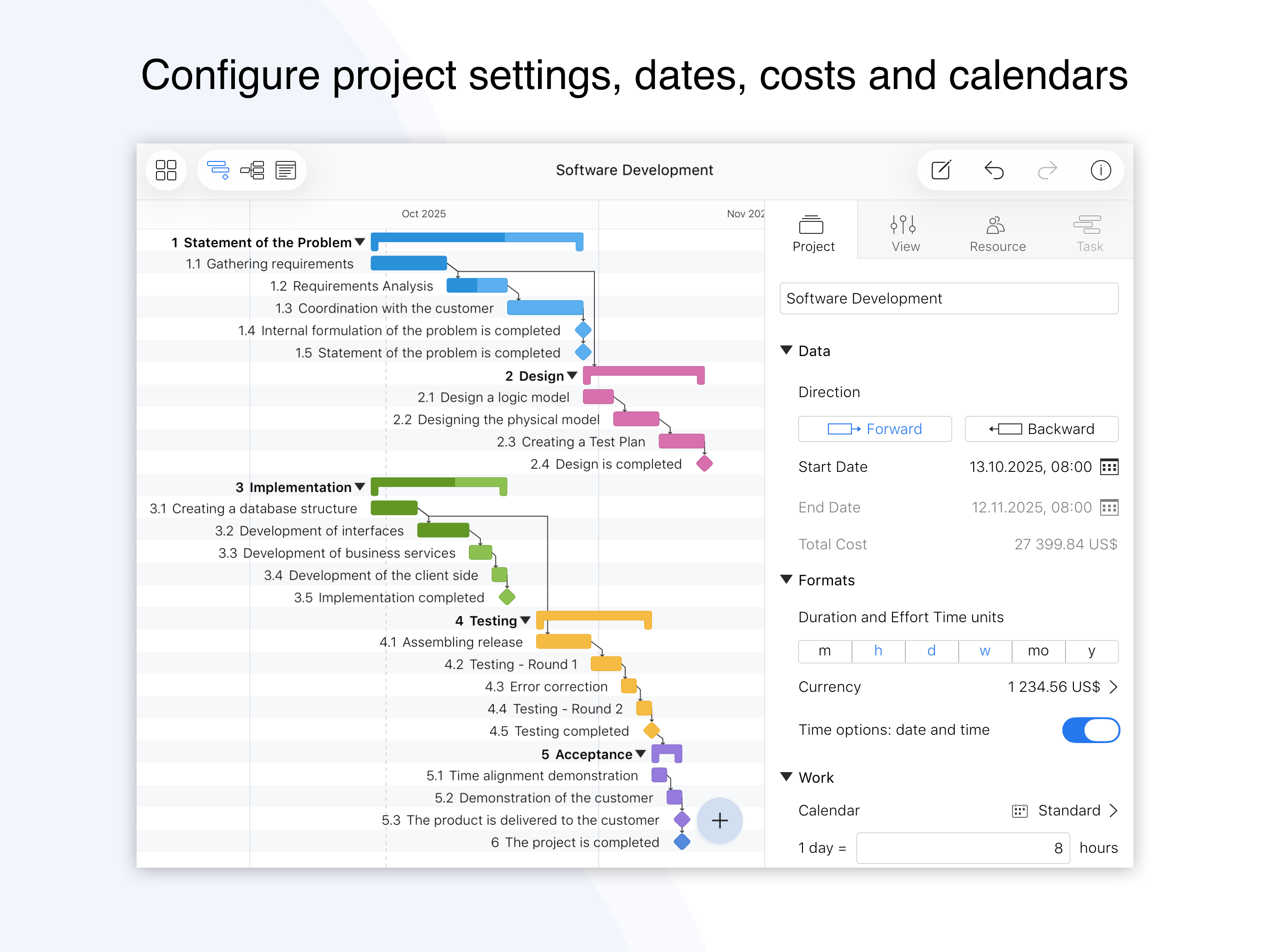Viewport: 1270px width, 952px height.
Task: Edit the hours per day field
Action: tap(963, 848)
